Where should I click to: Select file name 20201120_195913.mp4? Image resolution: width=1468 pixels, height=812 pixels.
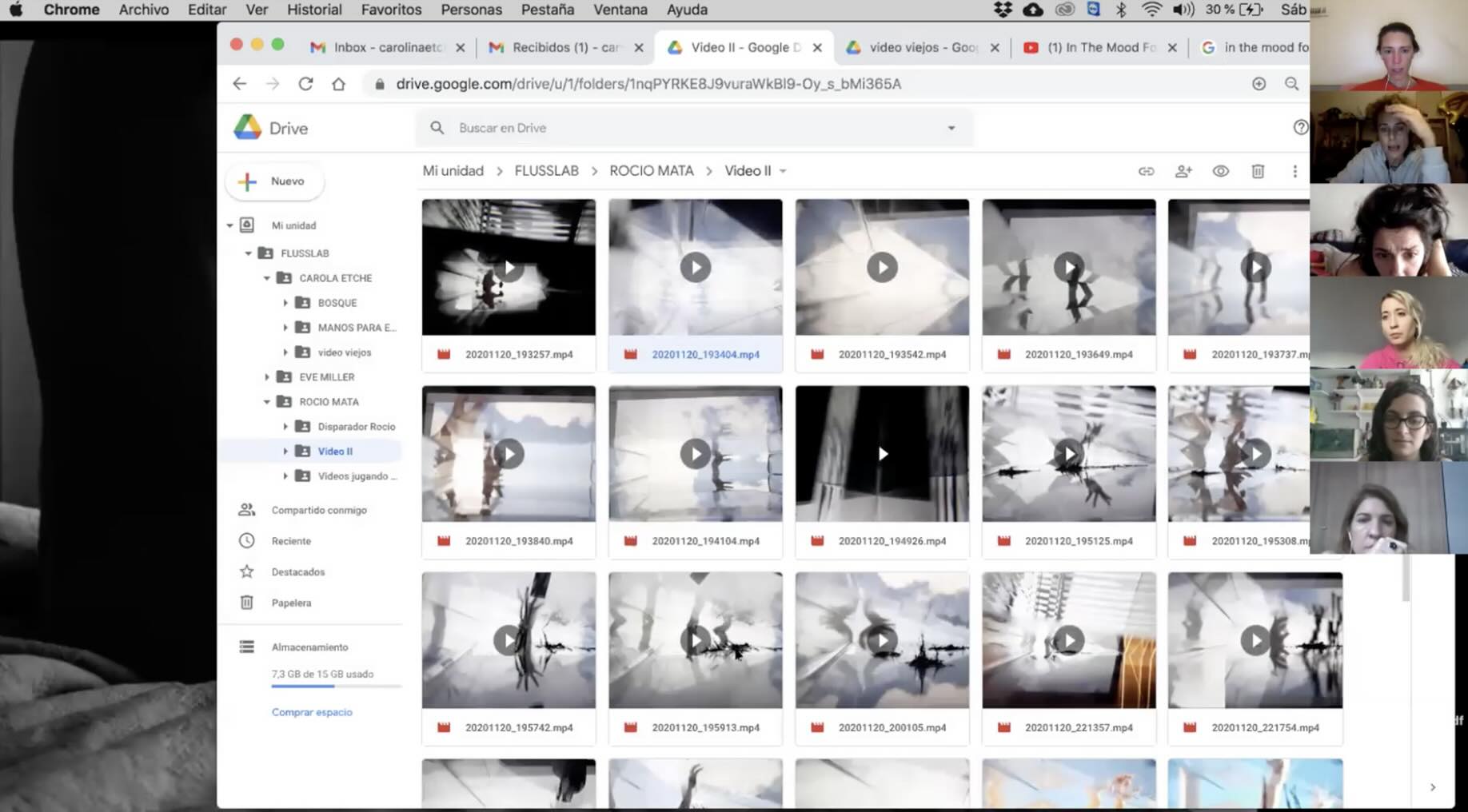[705, 727]
